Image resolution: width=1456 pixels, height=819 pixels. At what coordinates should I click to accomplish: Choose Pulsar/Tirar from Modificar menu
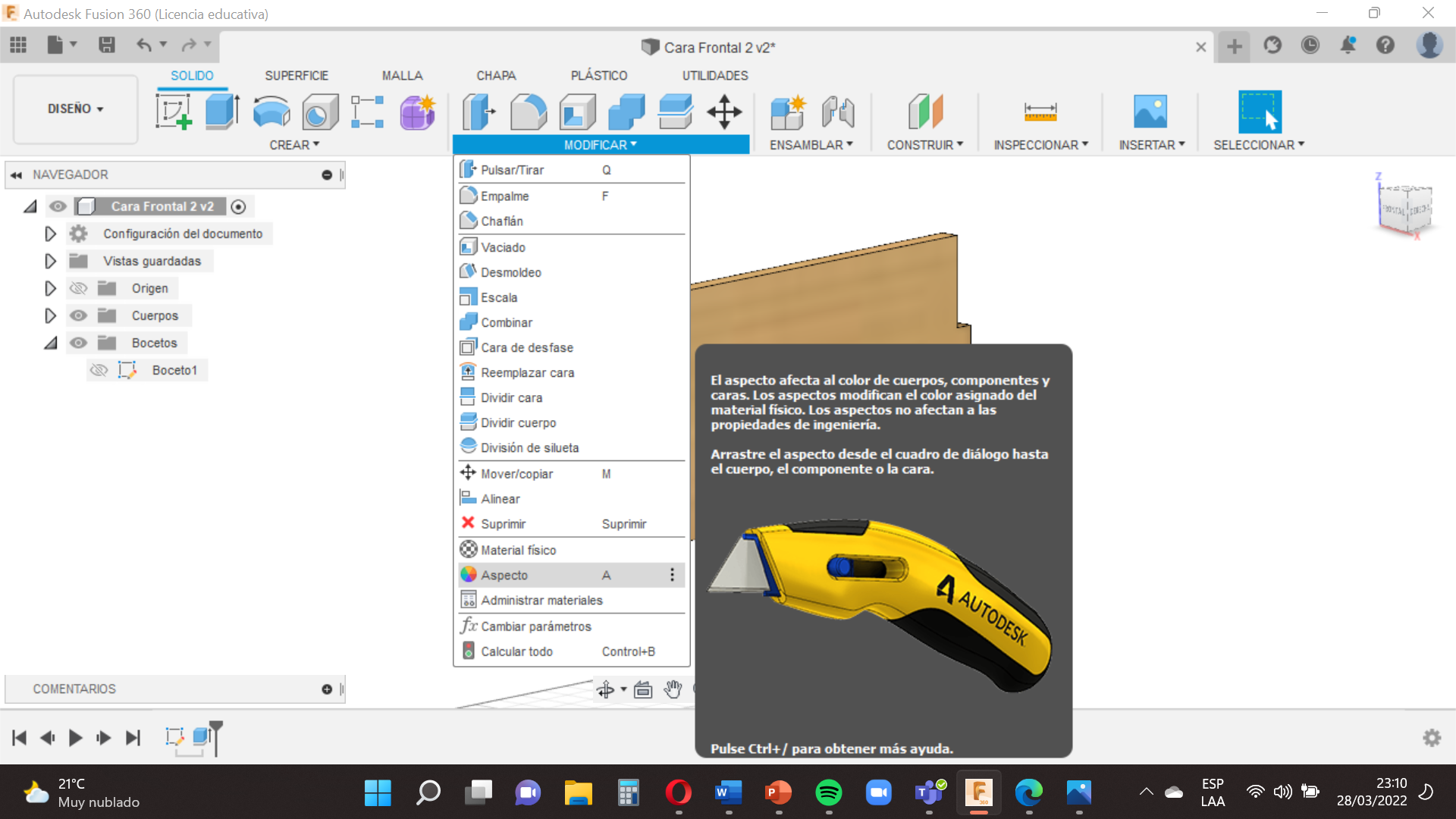(x=571, y=170)
